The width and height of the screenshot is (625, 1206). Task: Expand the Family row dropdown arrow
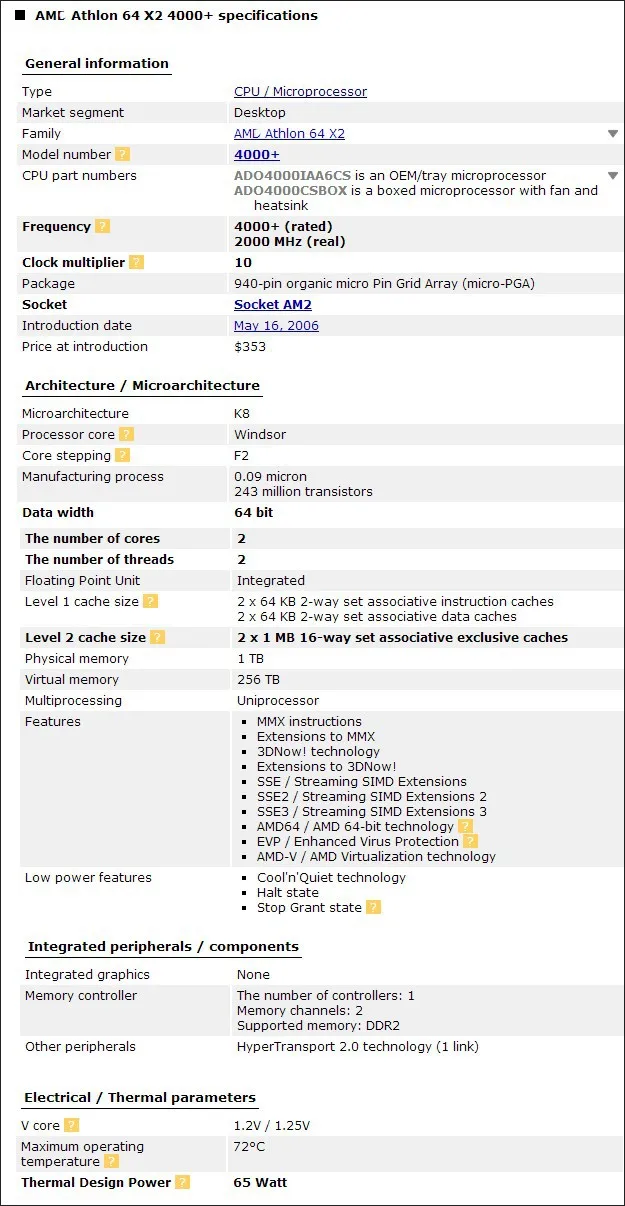click(x=613, y=133)
